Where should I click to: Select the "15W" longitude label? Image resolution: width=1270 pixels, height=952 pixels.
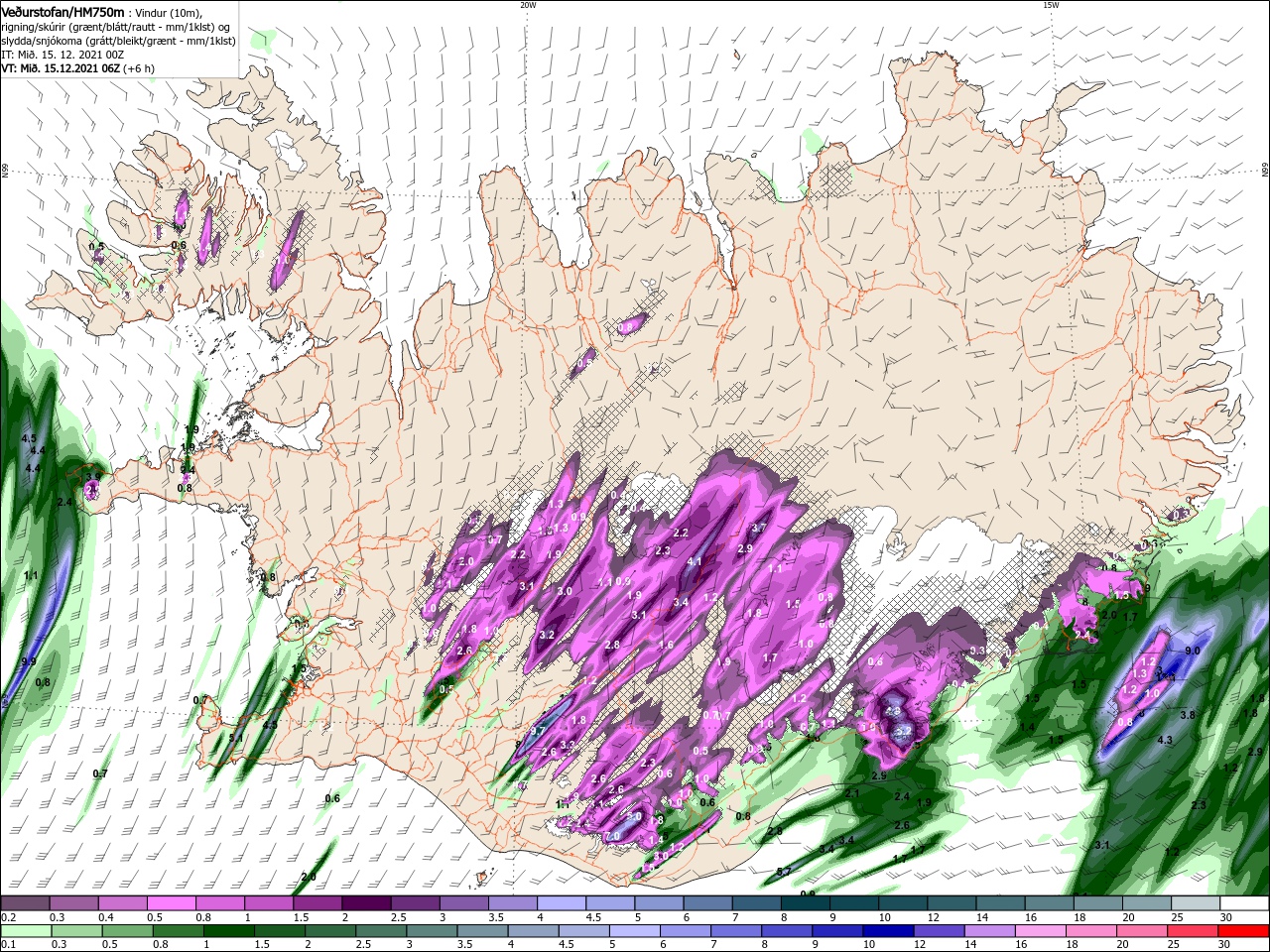(1051, 5)
